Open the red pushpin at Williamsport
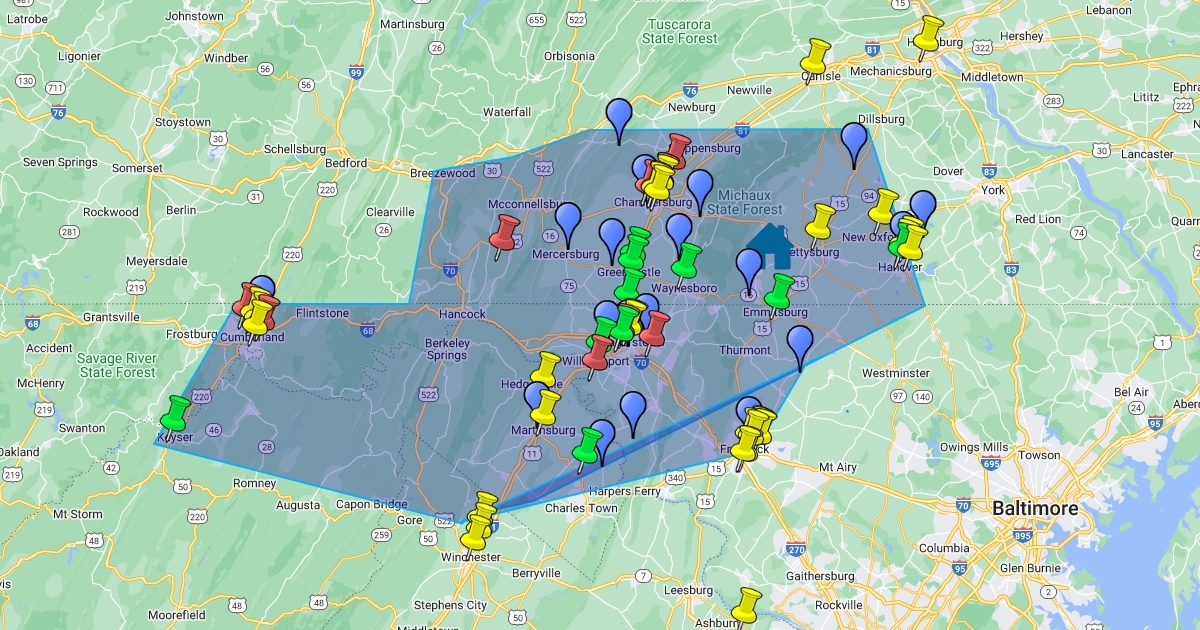The height and width of the screenshot is (630, 1200). pyautogui.click(x=599, y=352)
